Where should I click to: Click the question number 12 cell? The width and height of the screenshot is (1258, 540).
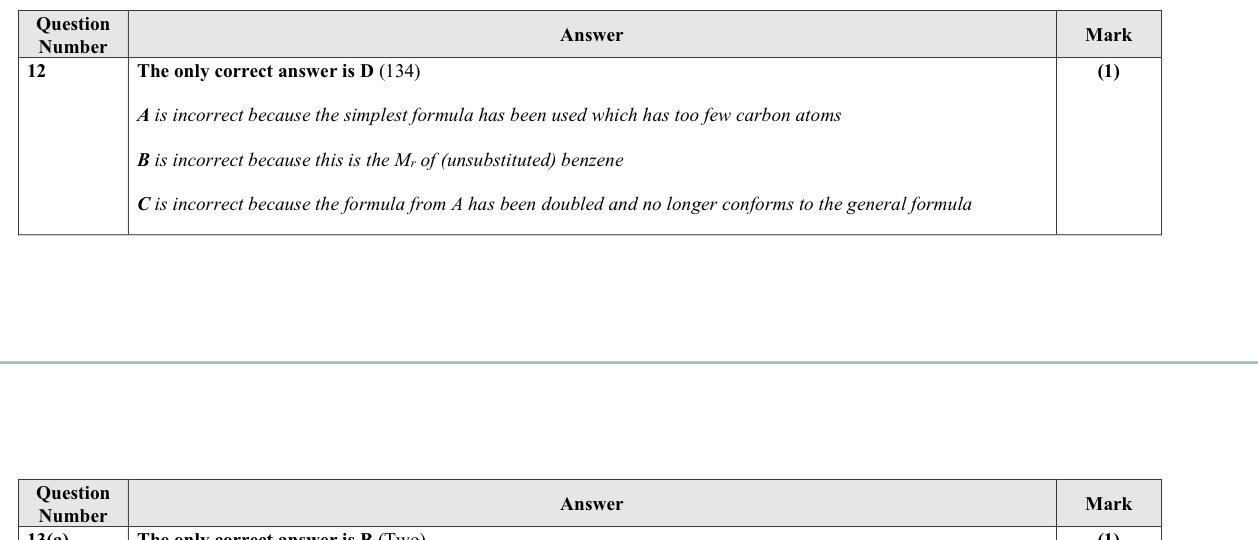(37, 72)
